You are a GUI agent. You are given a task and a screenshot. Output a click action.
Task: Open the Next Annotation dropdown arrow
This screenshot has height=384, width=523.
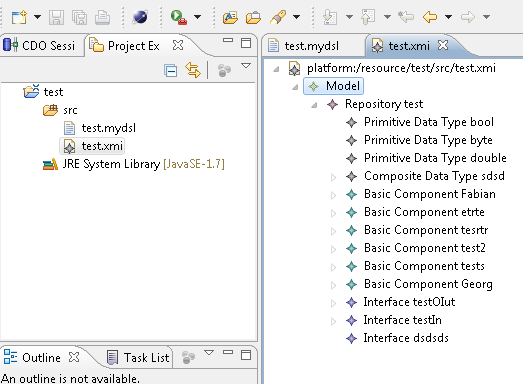coord(349,17)
